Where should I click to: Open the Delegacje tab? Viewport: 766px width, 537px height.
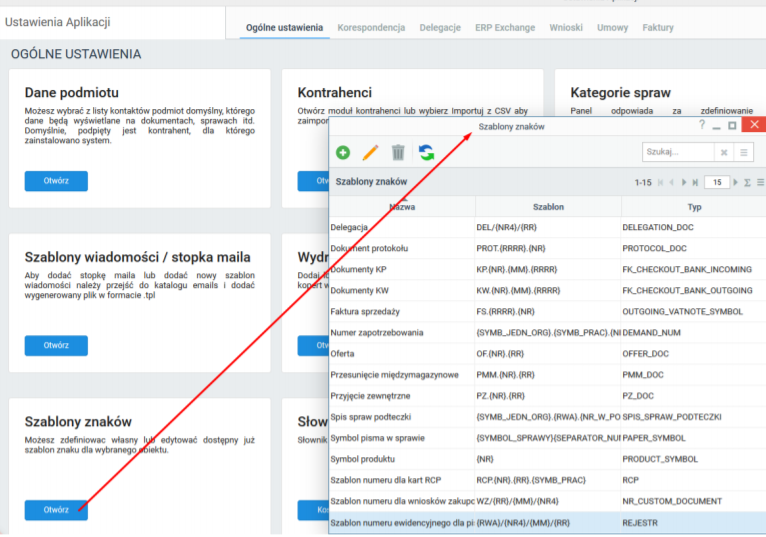tap(440, 28)
